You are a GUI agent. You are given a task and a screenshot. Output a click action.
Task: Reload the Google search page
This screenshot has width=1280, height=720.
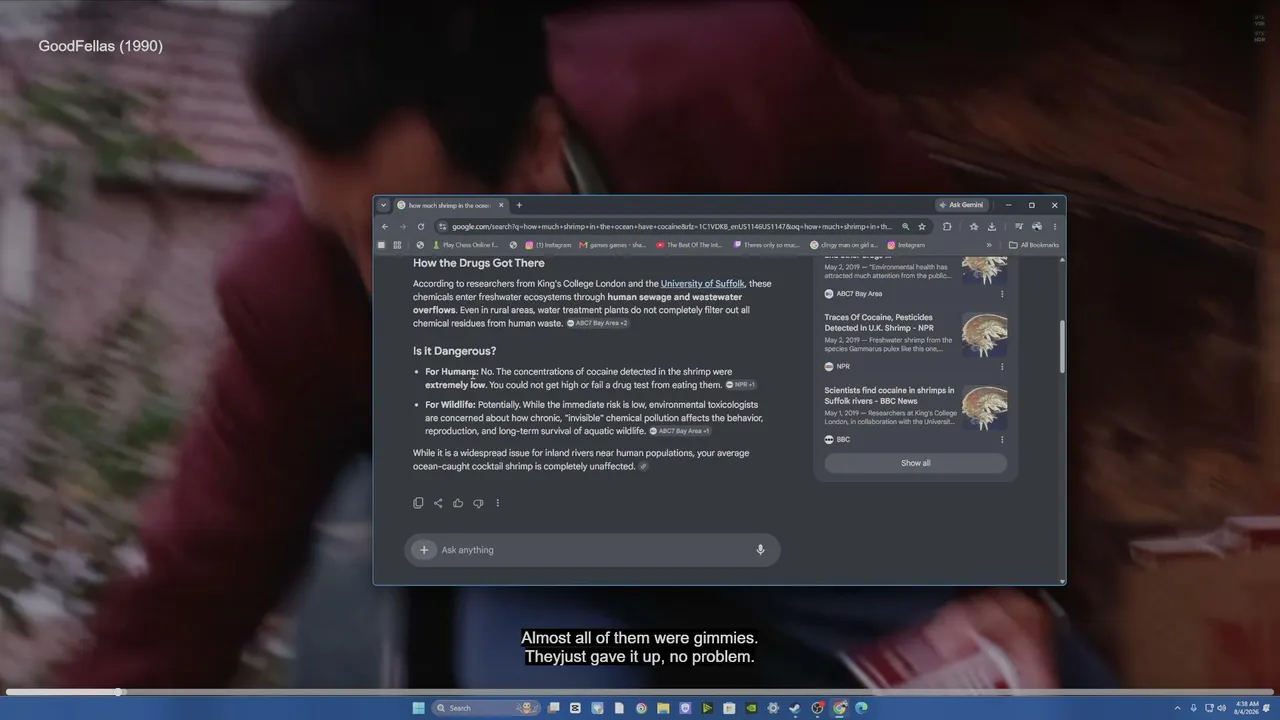coord(421,227)
